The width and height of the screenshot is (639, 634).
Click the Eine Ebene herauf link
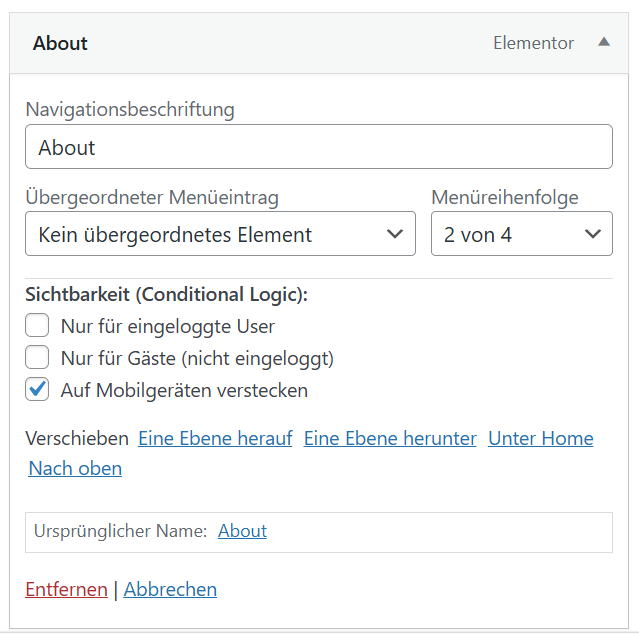point(215,438)
